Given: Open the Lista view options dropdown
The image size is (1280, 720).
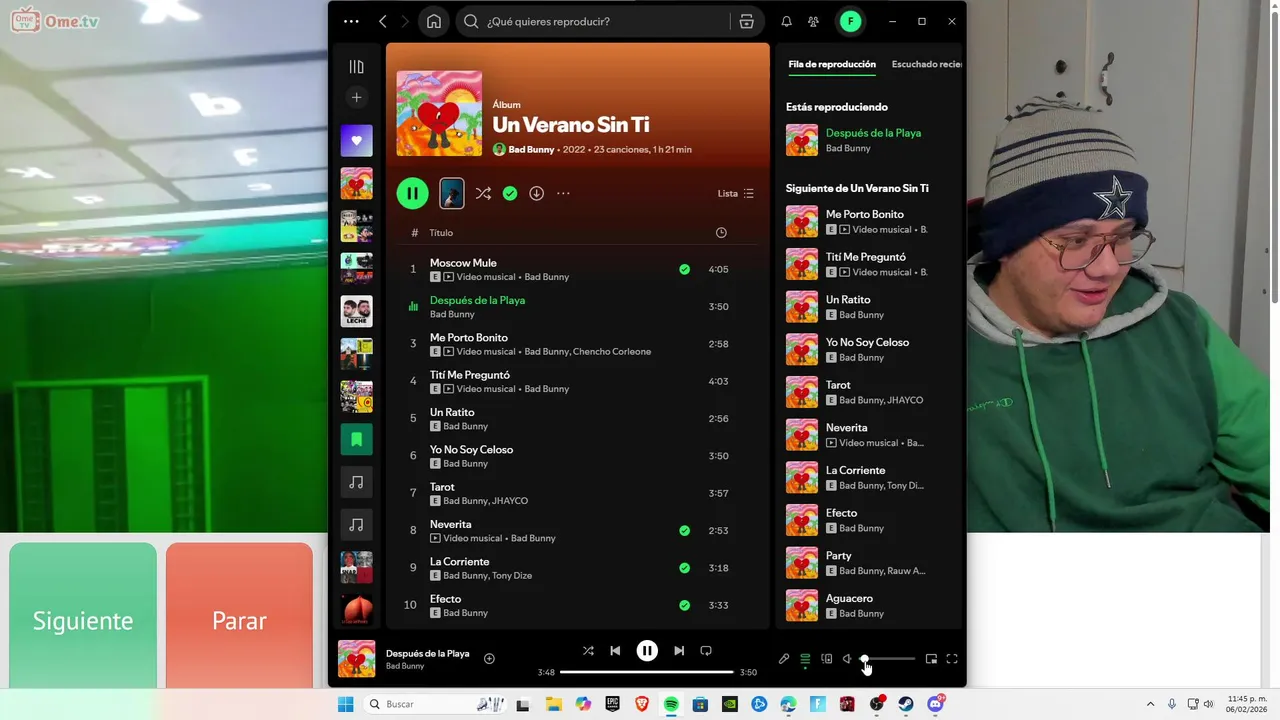Looking at the screenshot, I should click(x=736, y=193).
